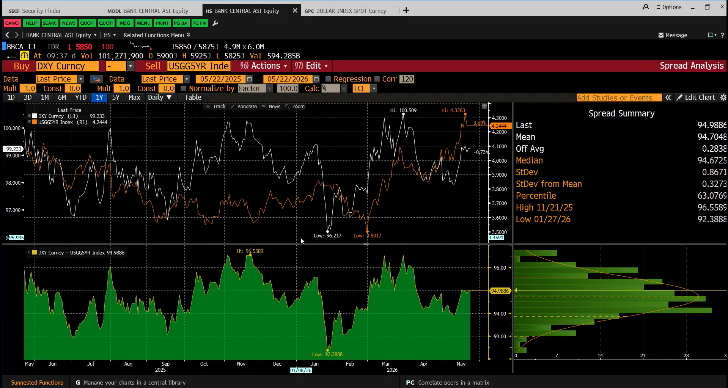Select the Track chart tool
Screen dimensions: 728x388
pos(216,106)
